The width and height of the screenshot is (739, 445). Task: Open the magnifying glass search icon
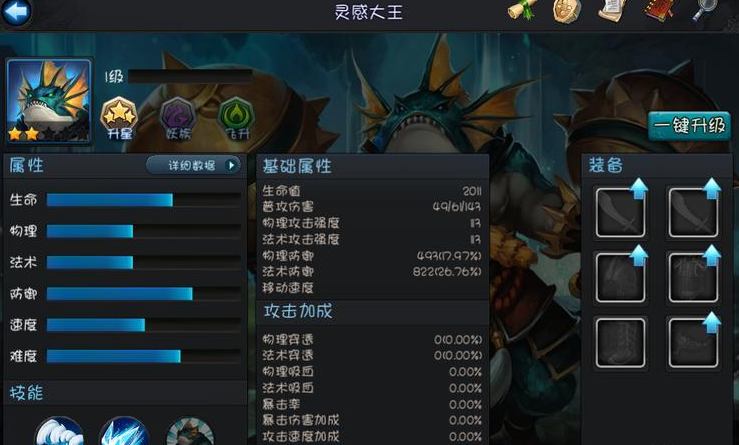click(705, 9)
